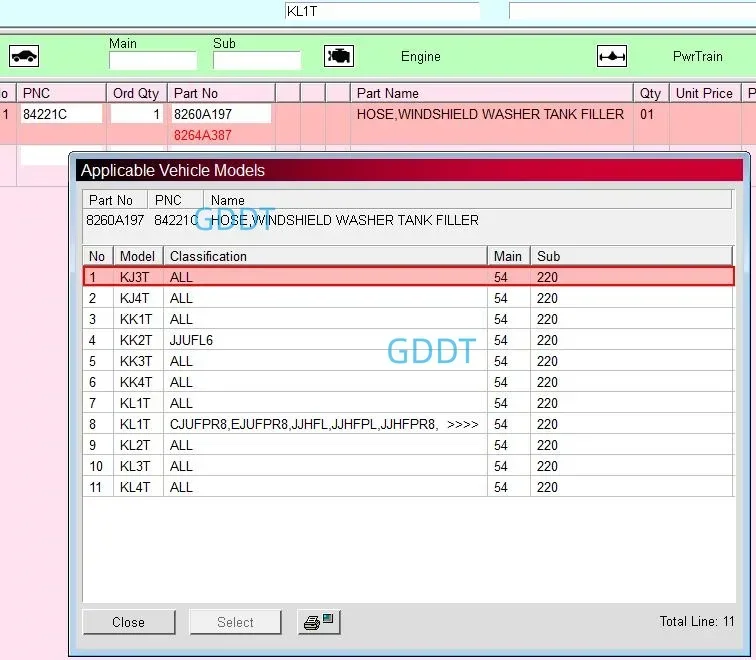Click the Close button in dialog
This screenshot has width=756, height=660.
[129, 622]
